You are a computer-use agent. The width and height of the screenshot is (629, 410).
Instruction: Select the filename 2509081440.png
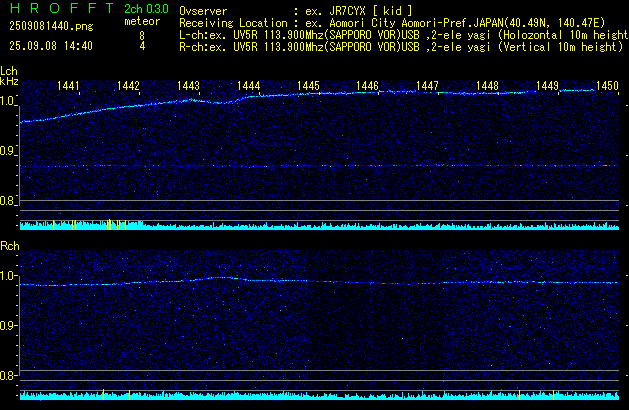coord(51,26)
